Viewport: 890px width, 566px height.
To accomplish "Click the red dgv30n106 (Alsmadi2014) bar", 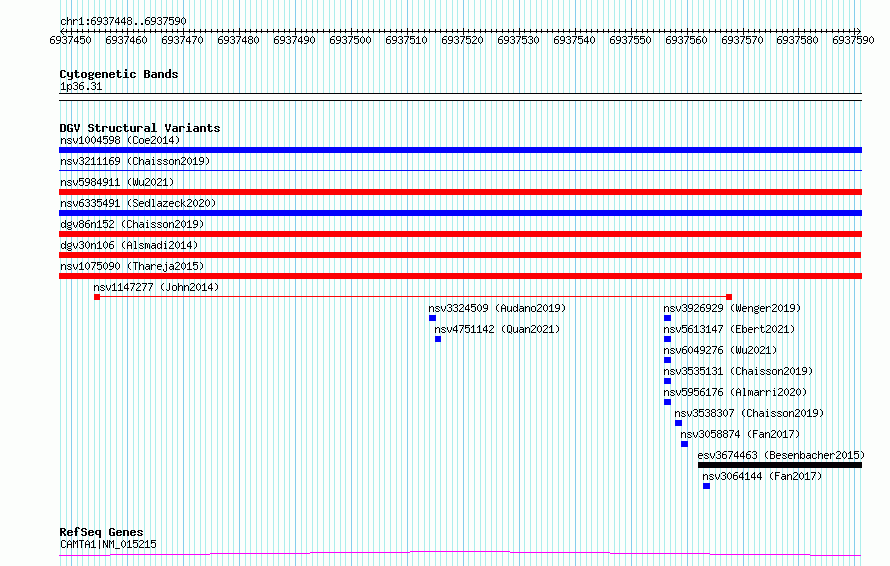I will (x=460, y=255).
